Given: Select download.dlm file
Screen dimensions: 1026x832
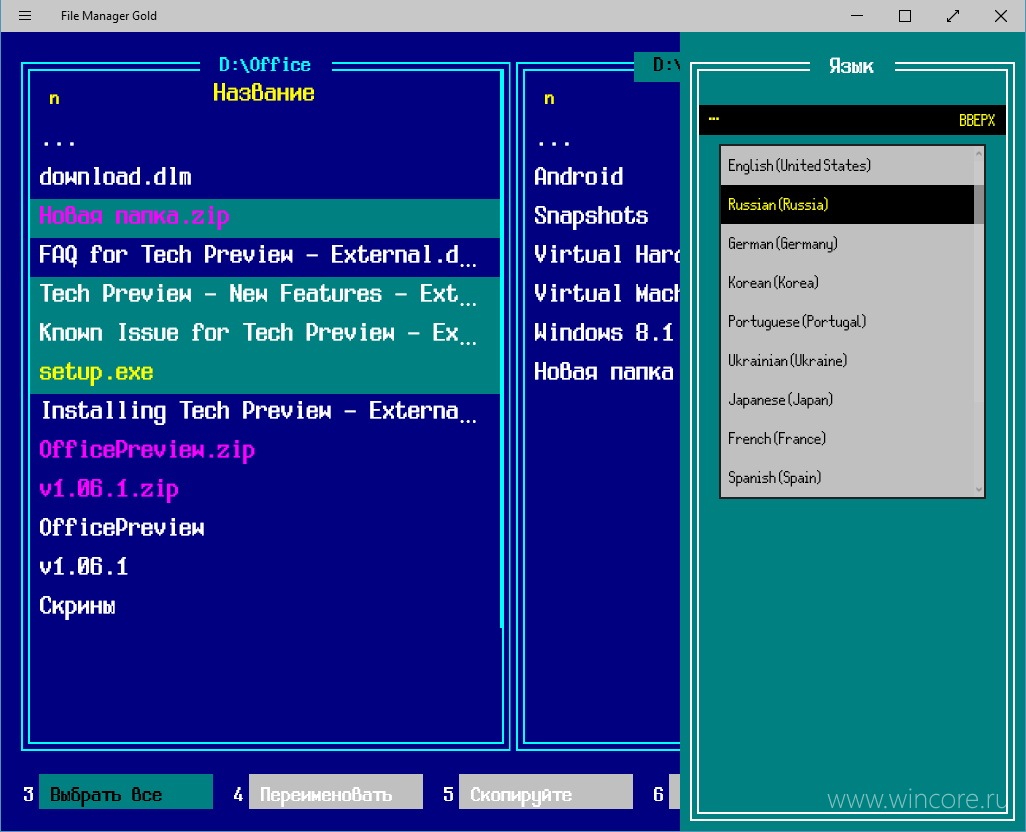Looking at the screenshot, I should [264, 177].
